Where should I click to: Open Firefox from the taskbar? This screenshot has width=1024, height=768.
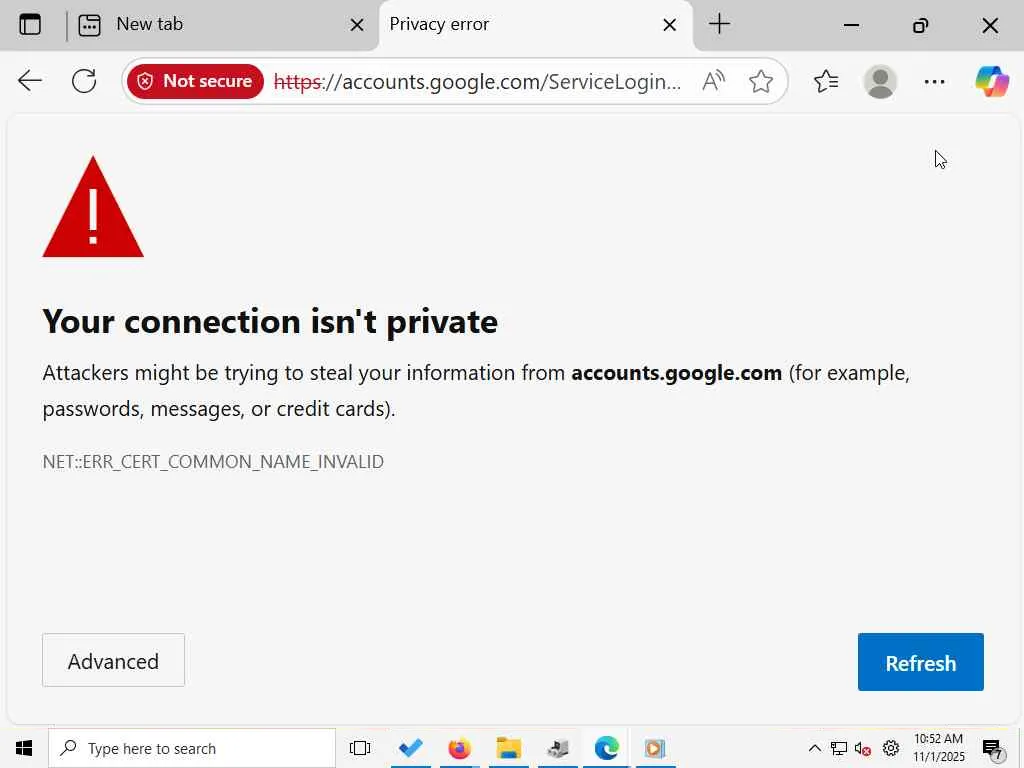(x=459, y=748)
